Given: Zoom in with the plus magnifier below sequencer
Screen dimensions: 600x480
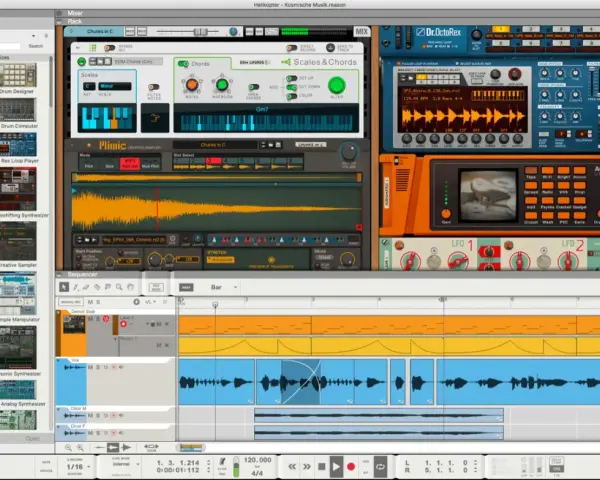Looking at the screenshot, I should [80, 447].
